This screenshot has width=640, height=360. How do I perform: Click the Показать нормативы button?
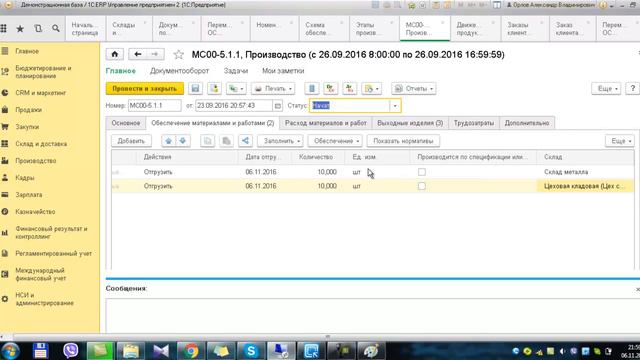[403, 141]
